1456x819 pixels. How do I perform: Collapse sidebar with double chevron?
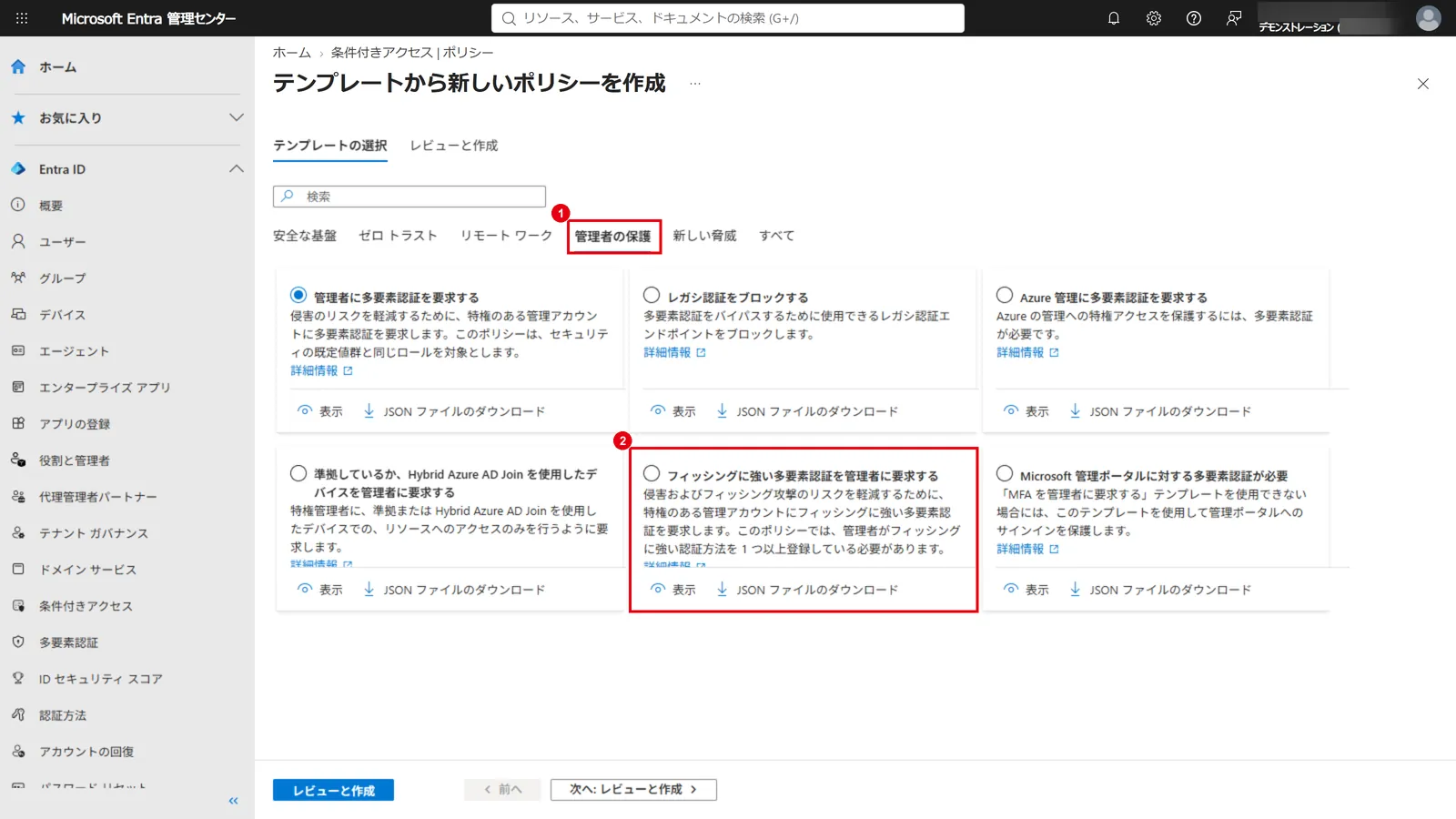pos(233,801)
